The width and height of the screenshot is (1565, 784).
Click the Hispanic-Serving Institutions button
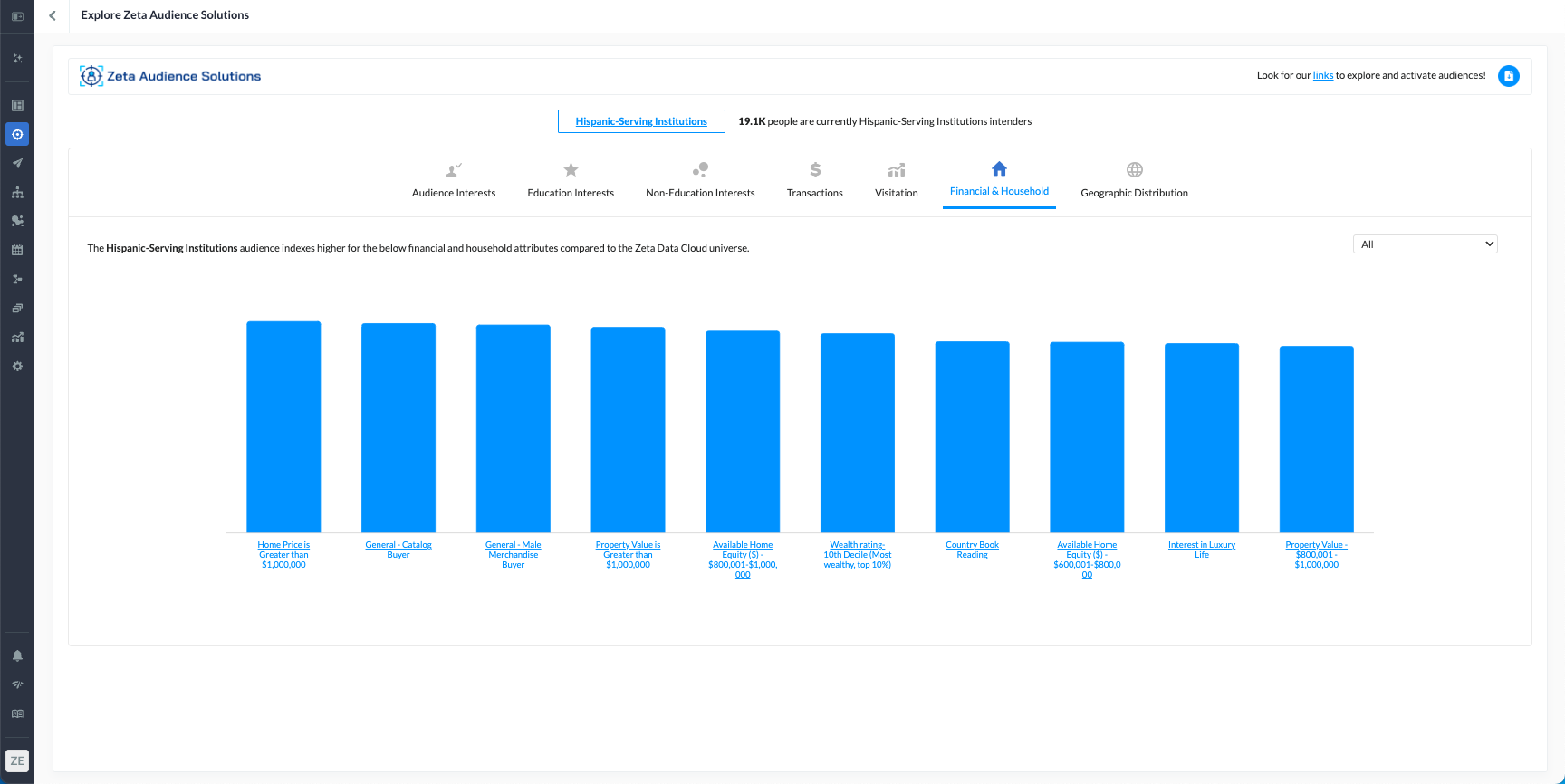(x=641, y=121)
